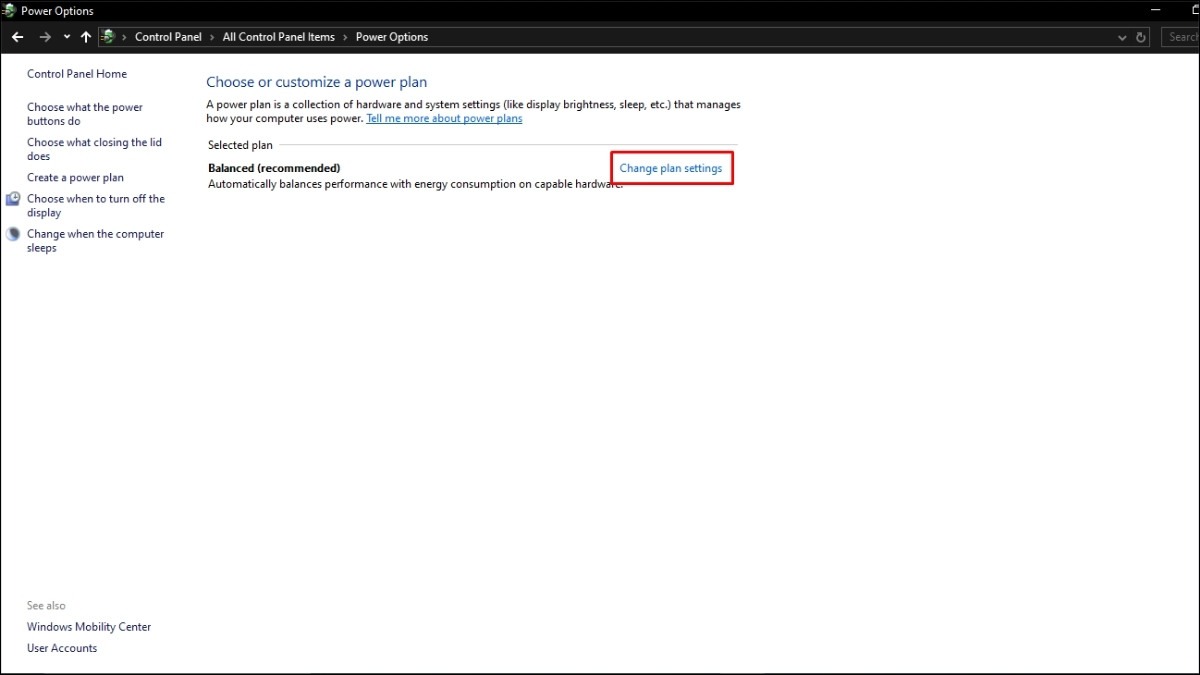The height and width of the screenshot is (675, 1200).
Task: Expand the address bar history dropdown
Action: 1121,37
